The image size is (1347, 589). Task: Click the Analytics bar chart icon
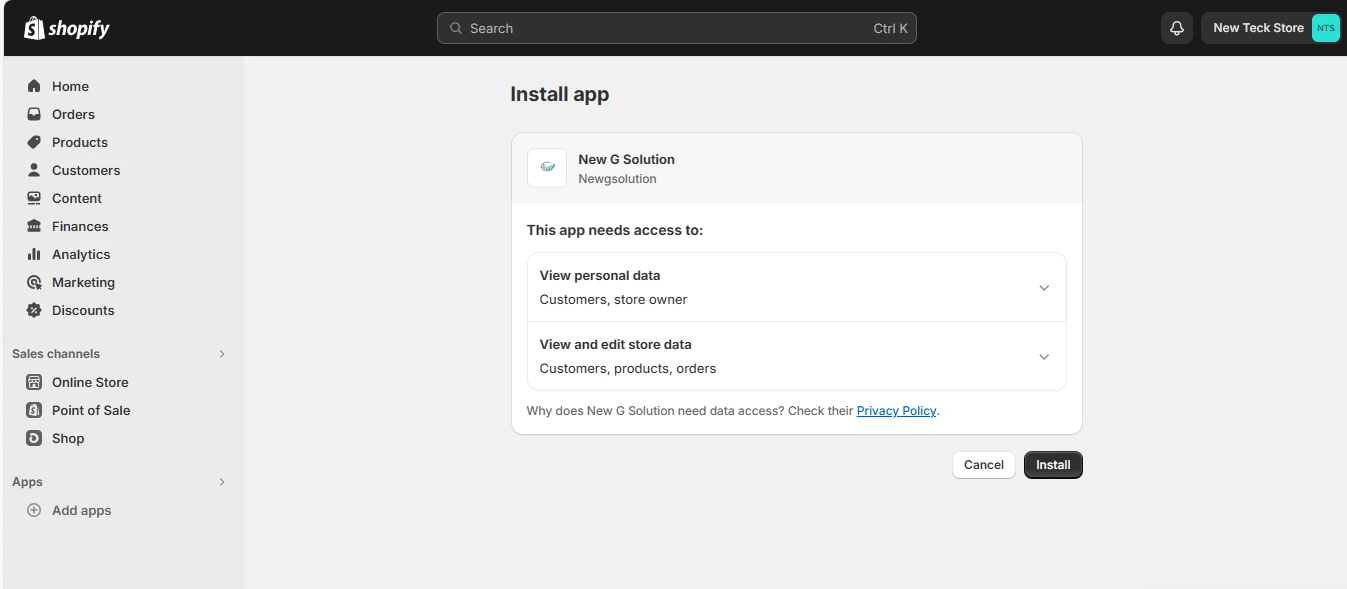tap(34, 254)
